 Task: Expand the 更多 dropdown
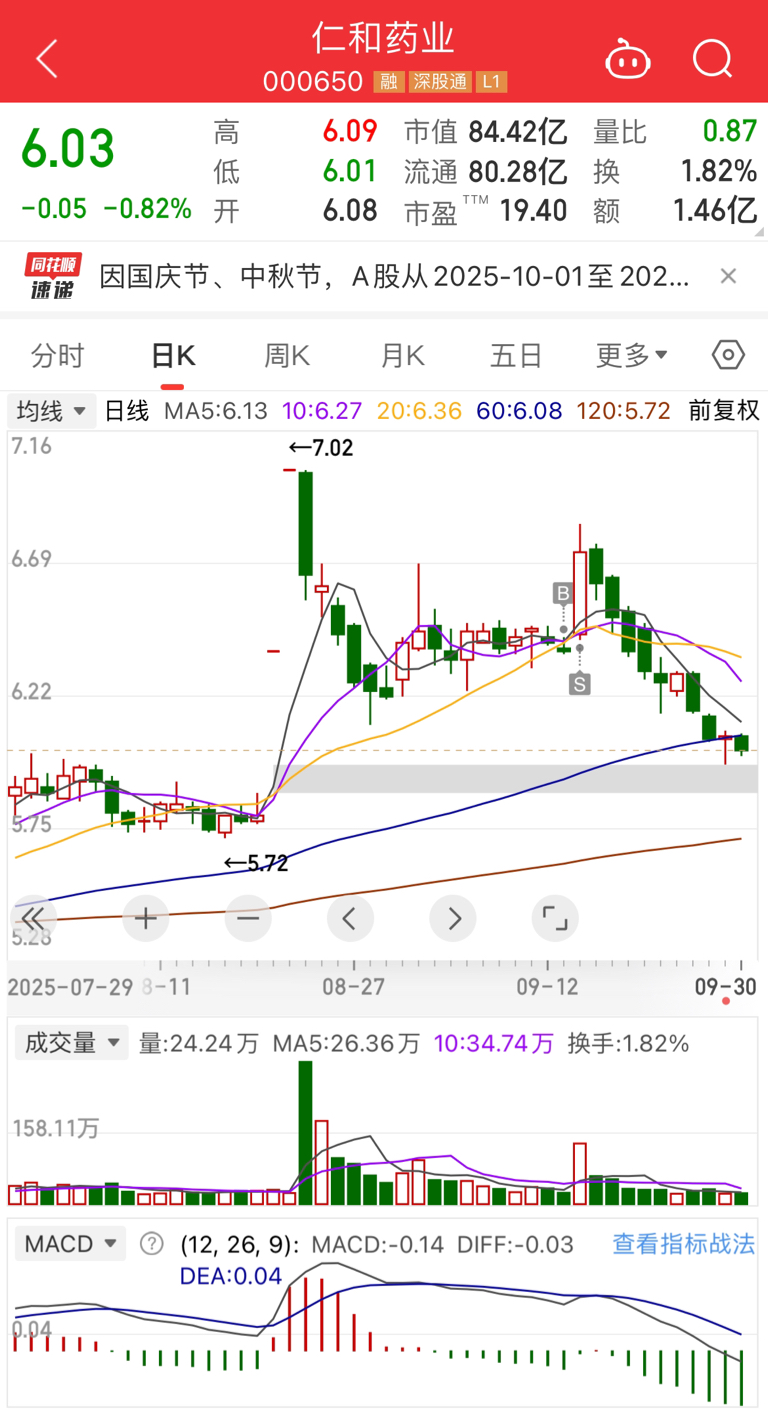click(632, 355)
